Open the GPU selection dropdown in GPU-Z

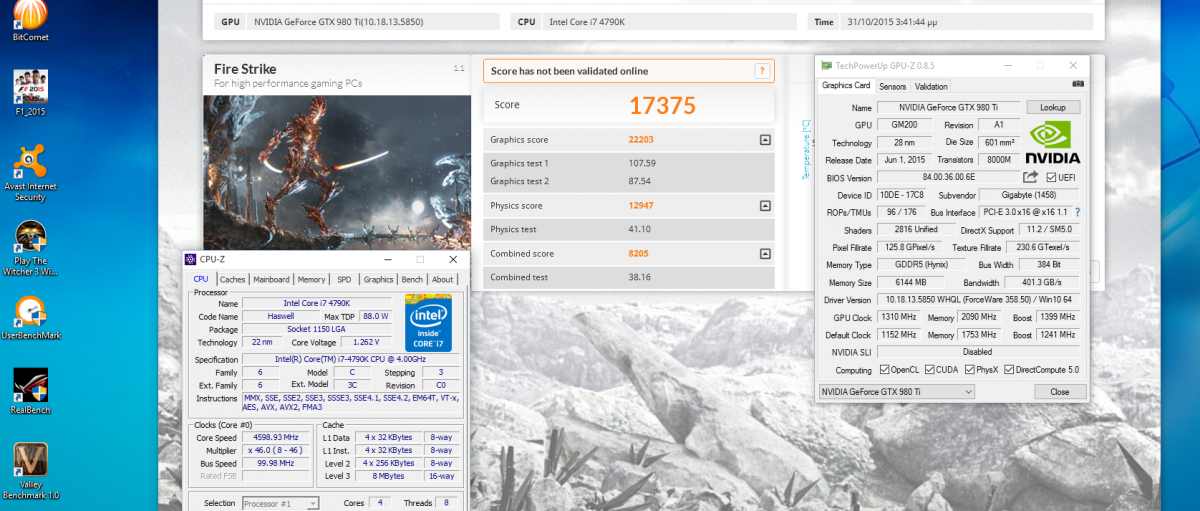tap(896, 392)
